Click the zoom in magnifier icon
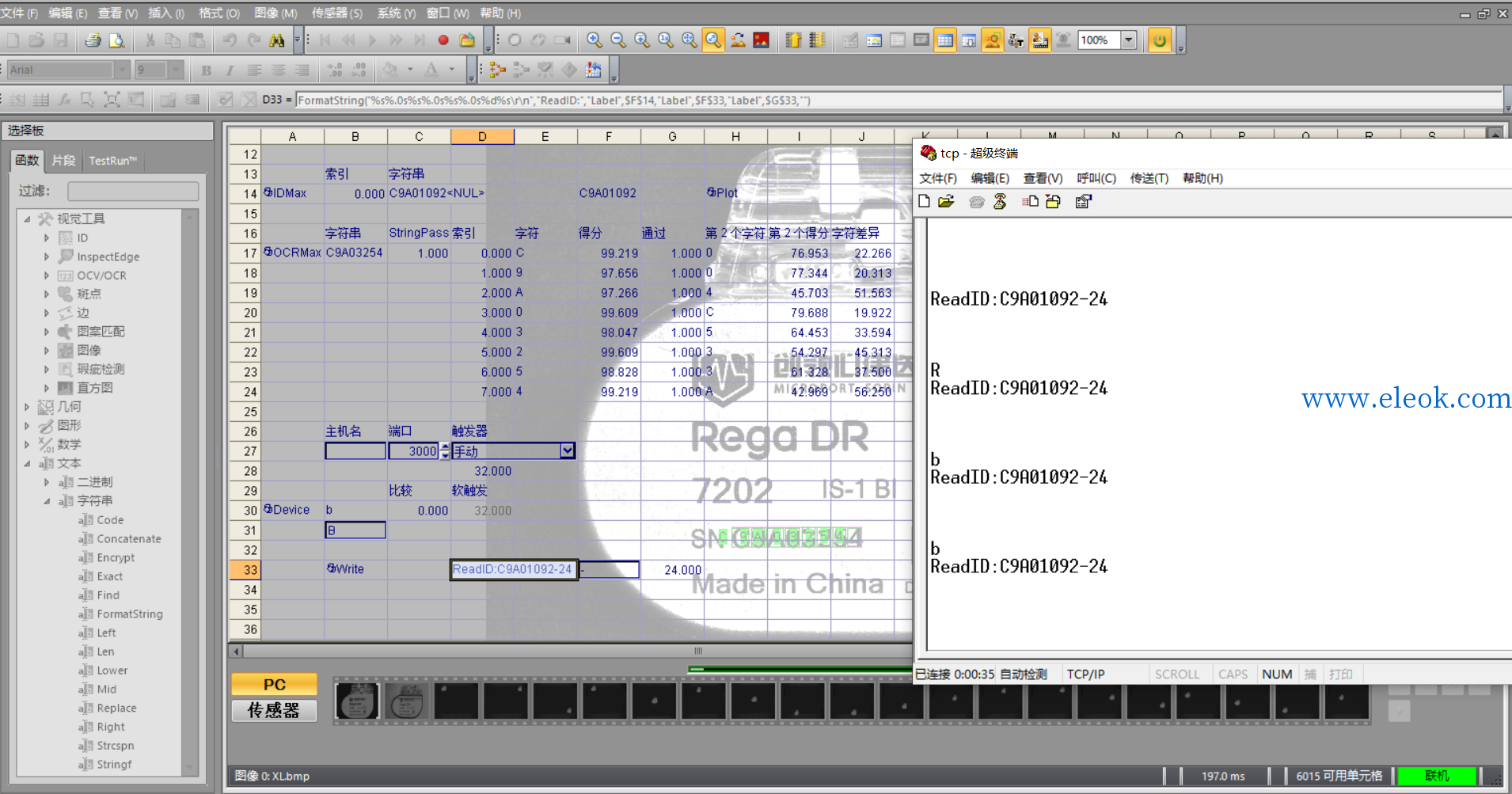The height and width of the screenshot is (794, 1512). [595, 40]
